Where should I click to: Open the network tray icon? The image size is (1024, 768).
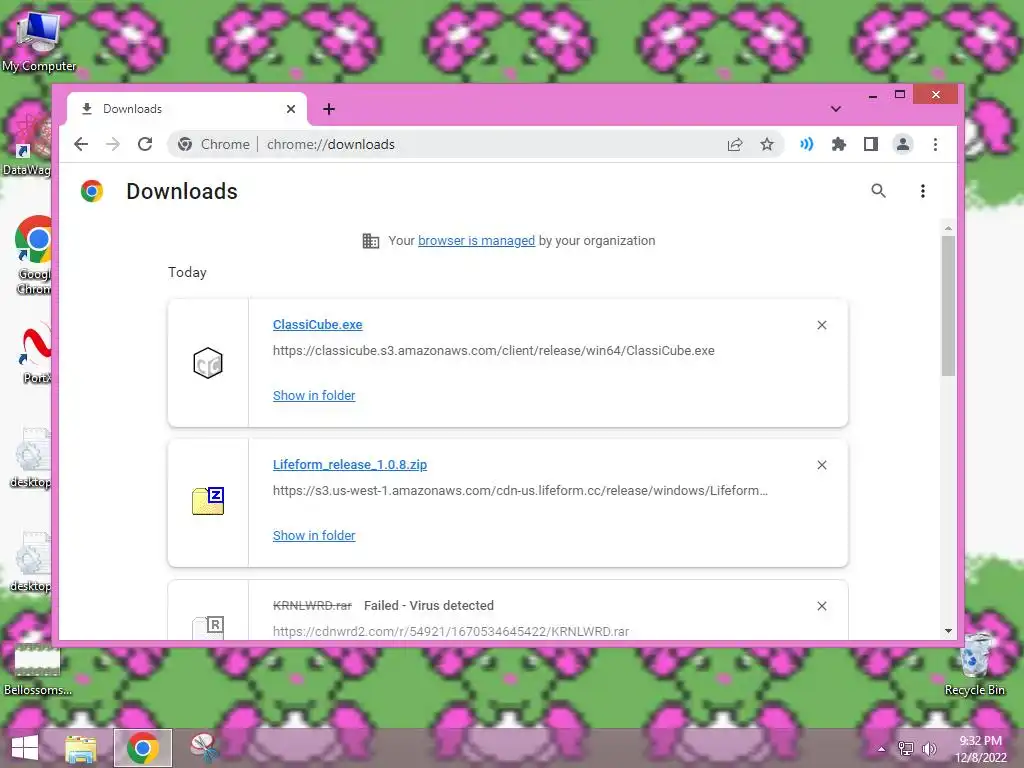[x=906, y=749]
